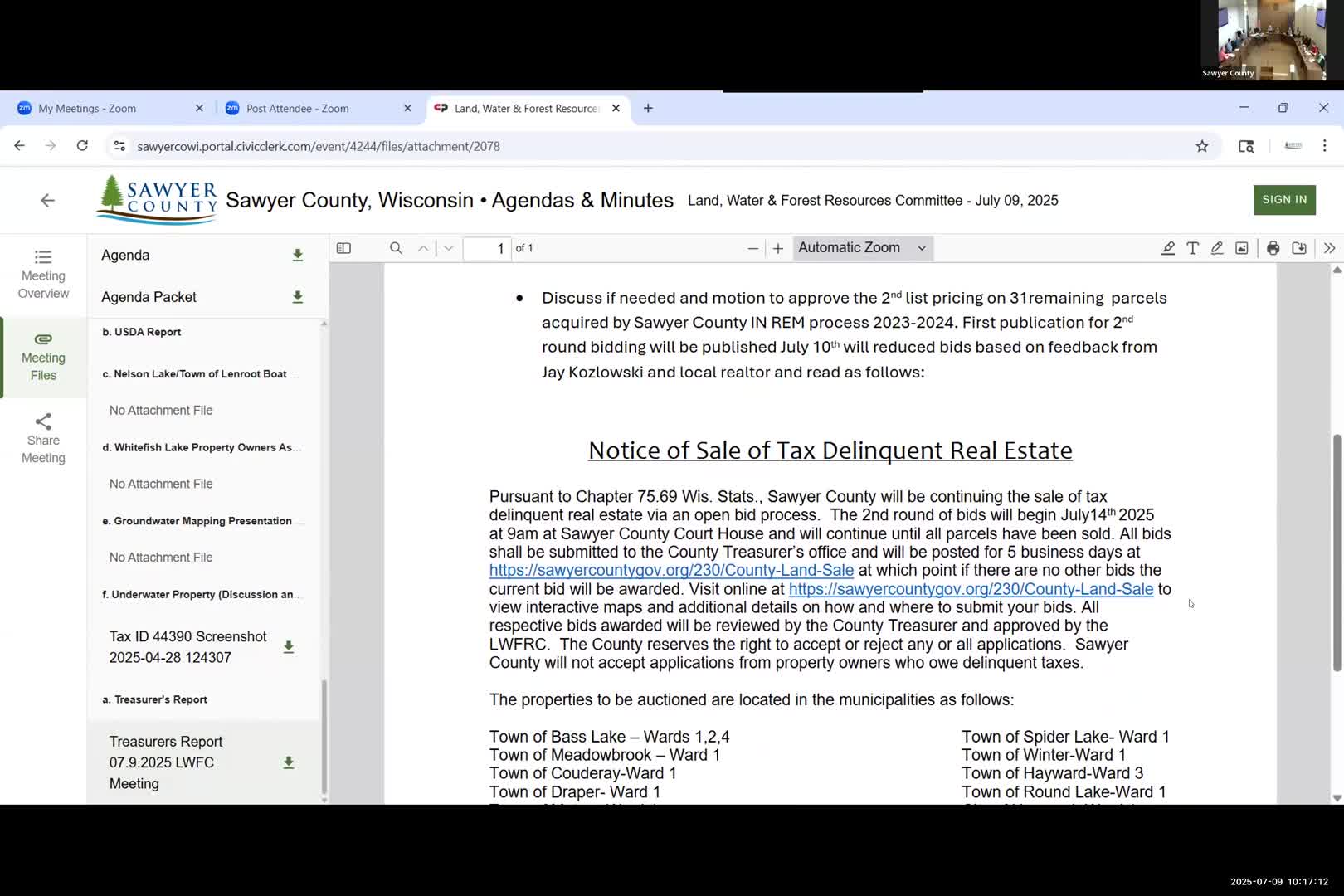Click the PDF zoom in plus button

(x=777, y=248)
